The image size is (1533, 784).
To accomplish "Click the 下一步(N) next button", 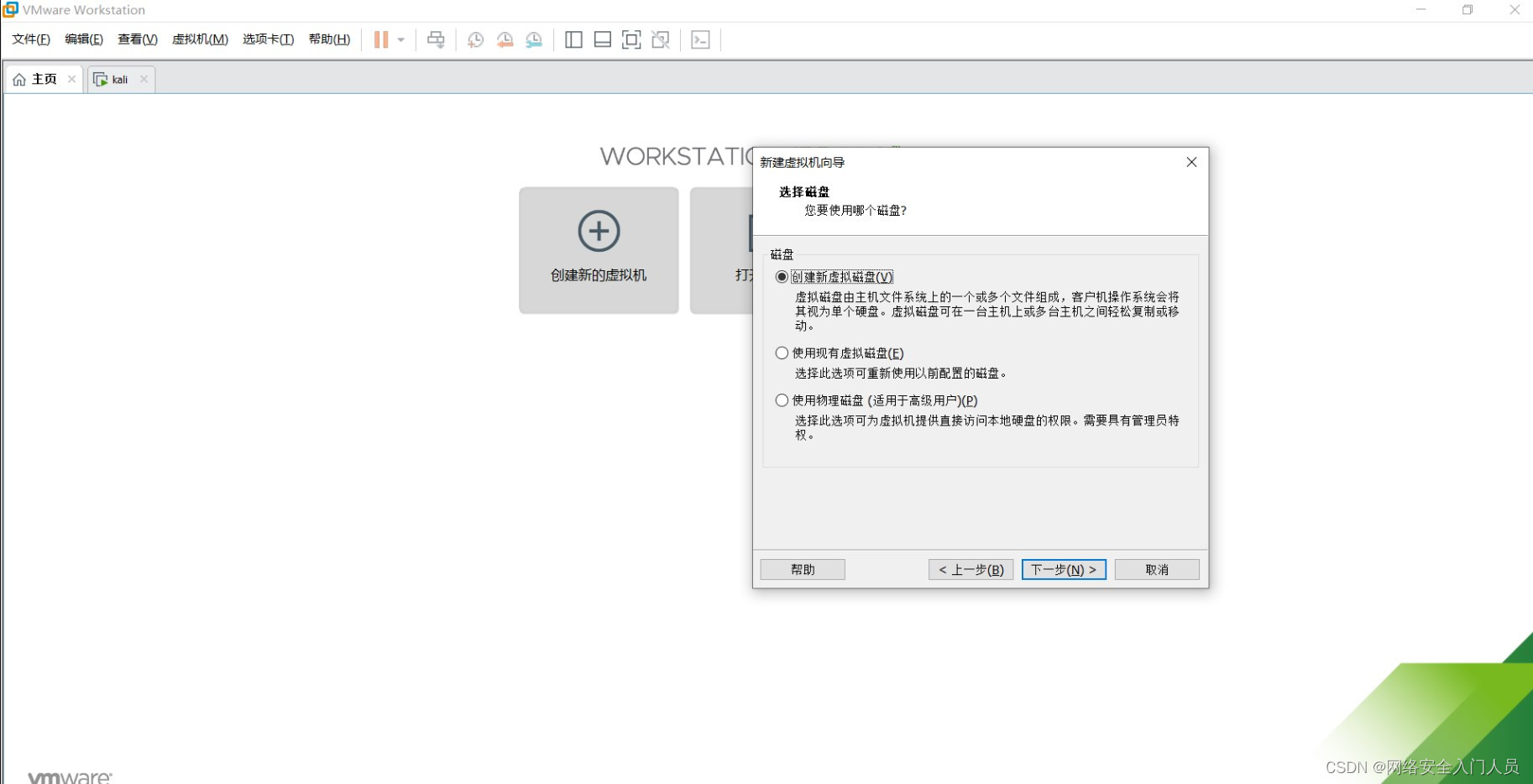I will [1064, 569].
